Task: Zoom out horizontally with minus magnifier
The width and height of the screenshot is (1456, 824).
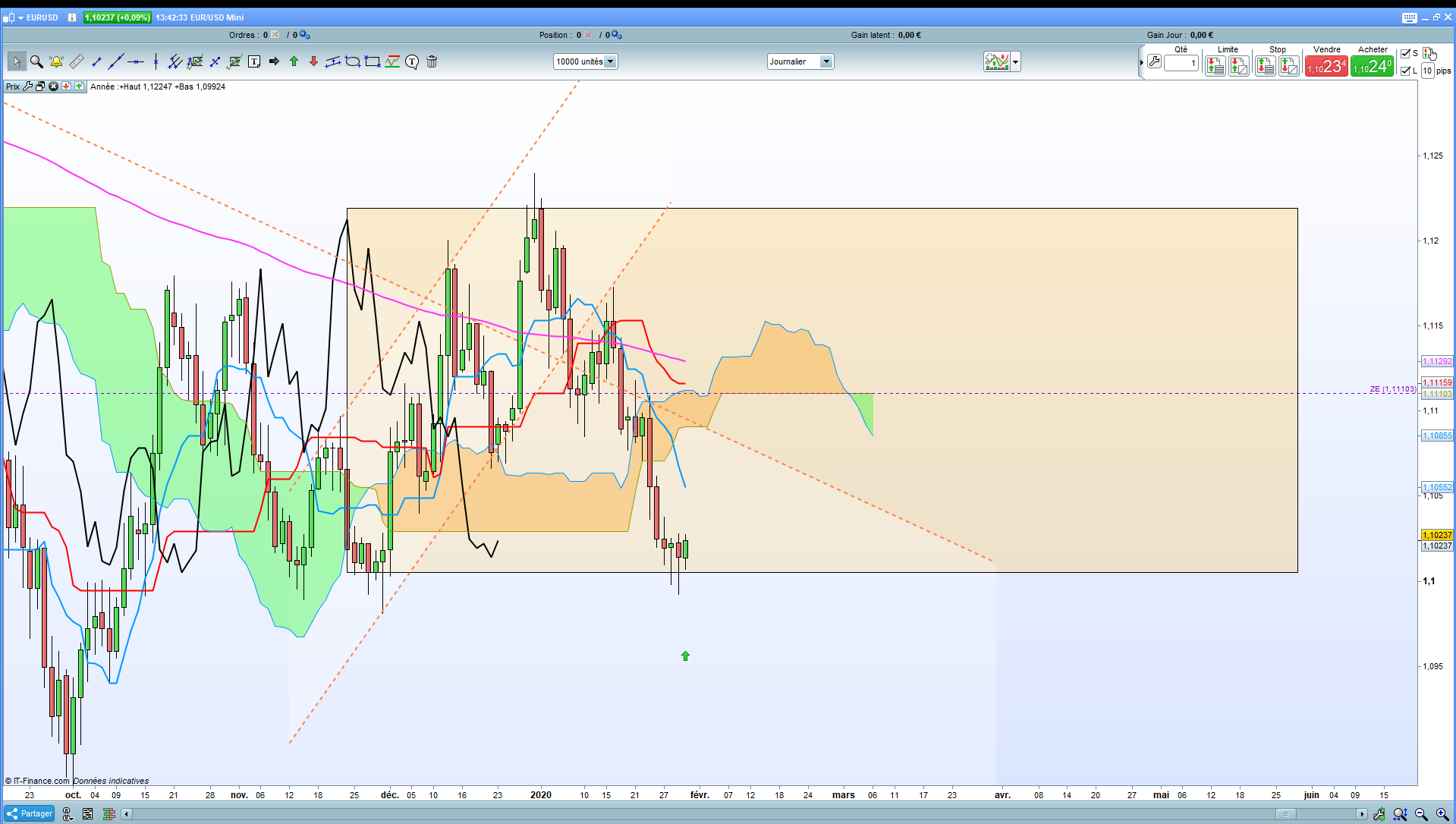Action: (x=1421, y=814)
